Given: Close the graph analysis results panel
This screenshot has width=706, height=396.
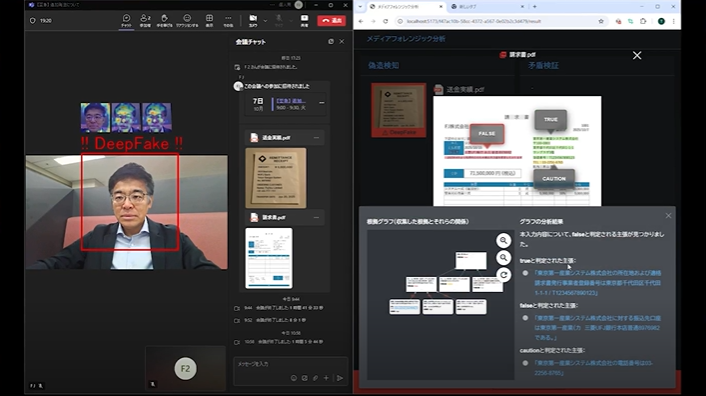Looking at the screenshot, I should click(x=668, y=216).
